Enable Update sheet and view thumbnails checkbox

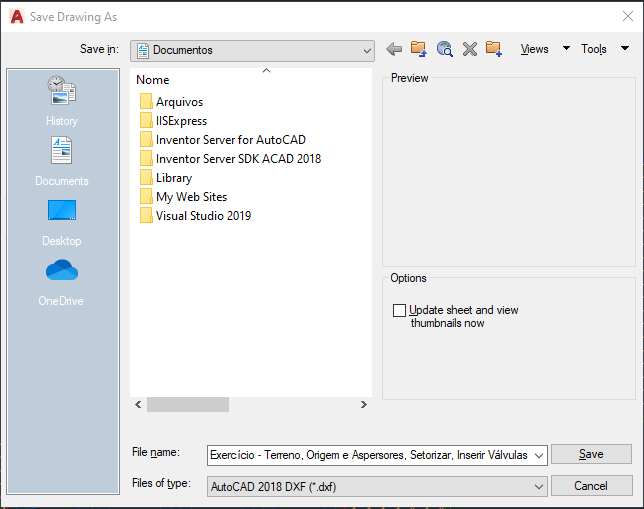click(400, 311)
